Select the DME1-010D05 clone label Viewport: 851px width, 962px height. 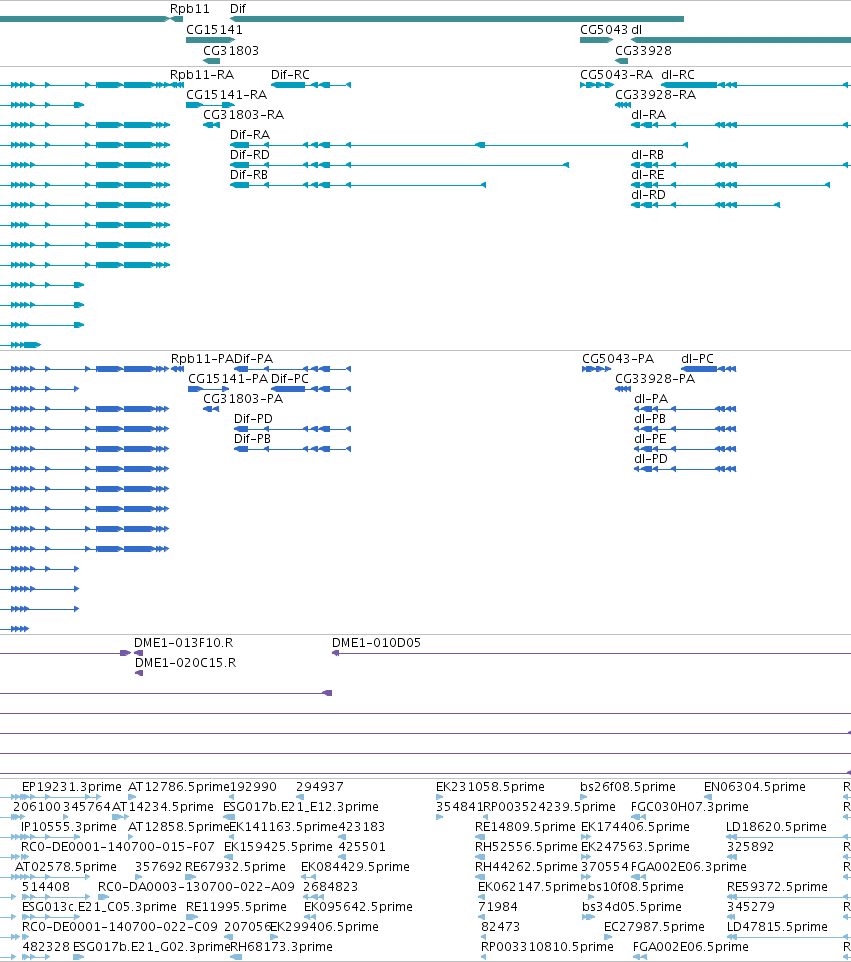(376, 642)
